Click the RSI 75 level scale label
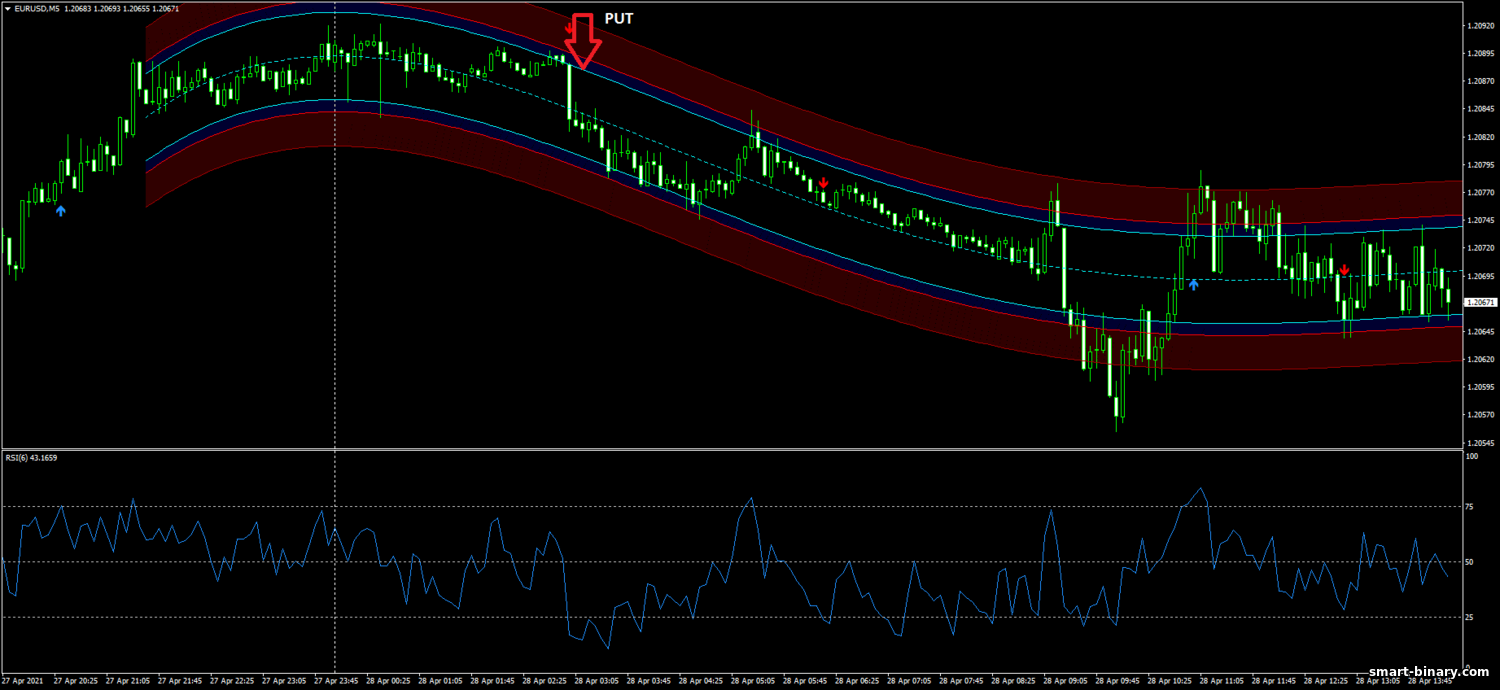The width and height of the screenshot is (1500, 690). 1471,508
